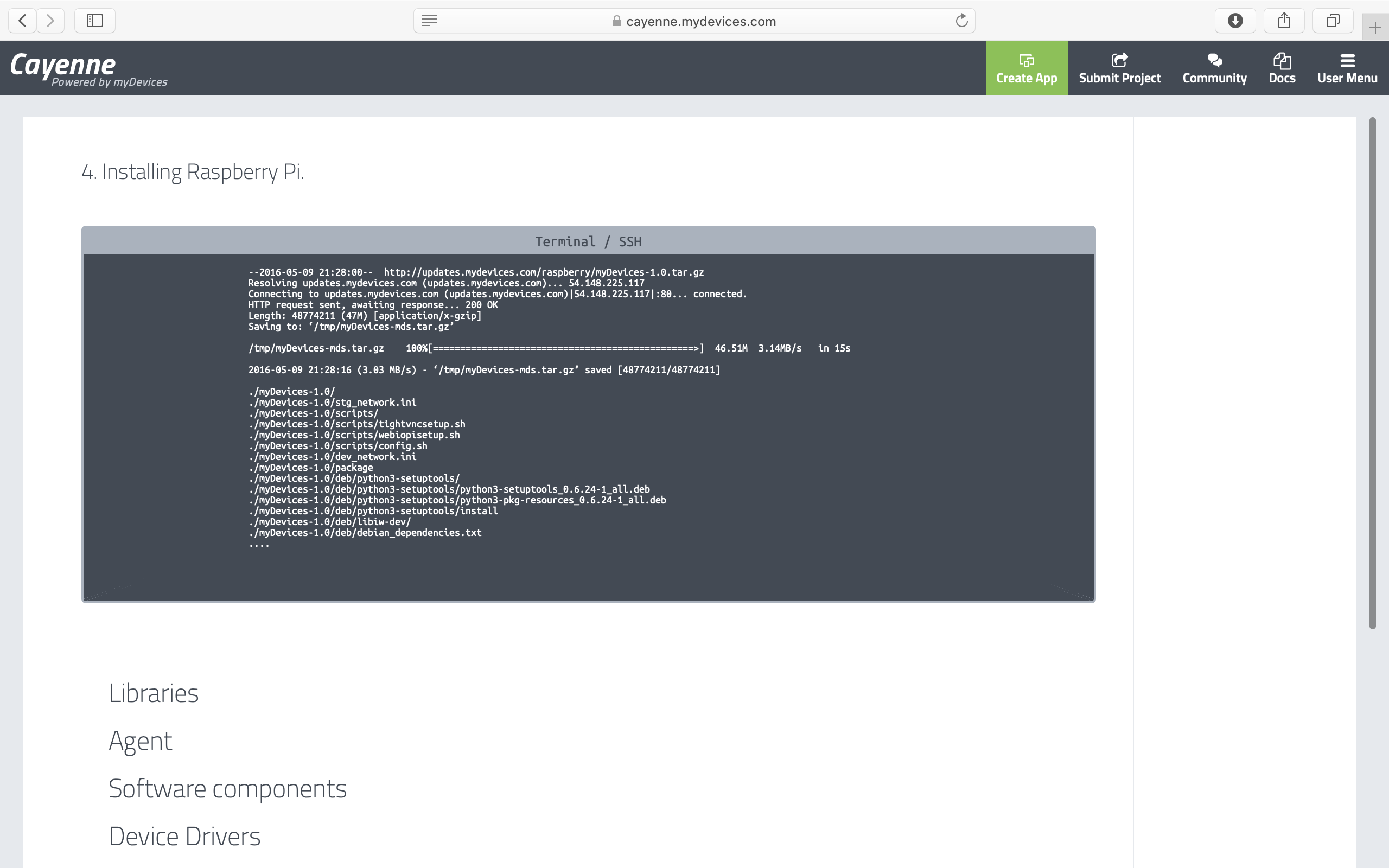Click the cayenne.mydevices.com address field
Screen dimensions: 1389x868
point(700,21)
